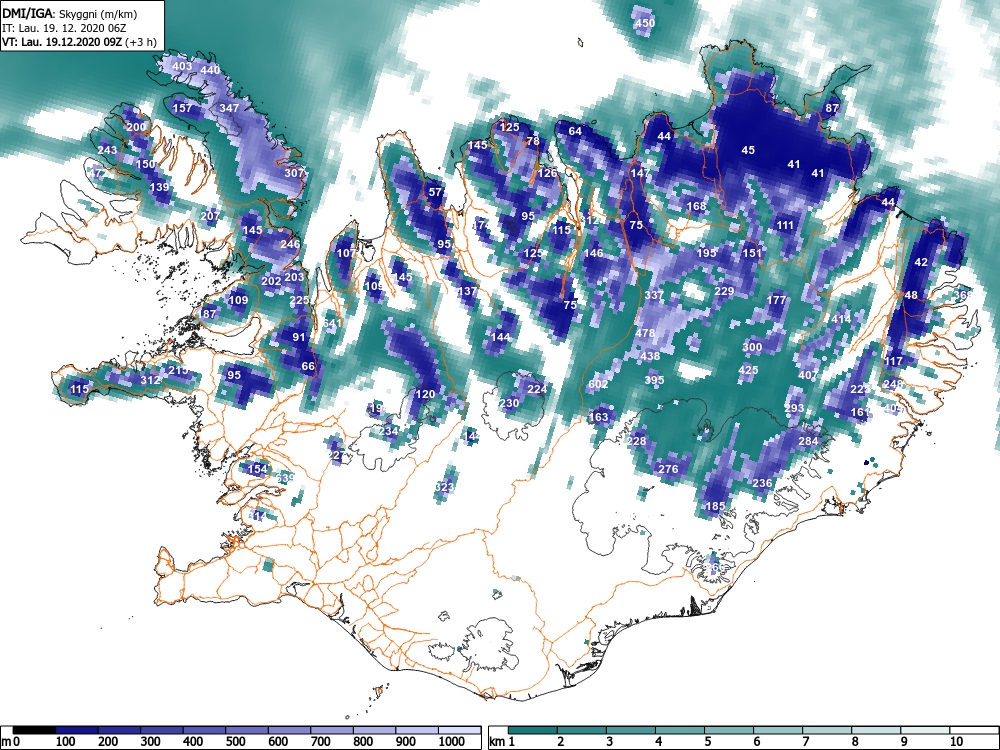Viewport: 1000px width, 750px height.
Task: Click the 120 visibility value
Action: click(425, 394)
